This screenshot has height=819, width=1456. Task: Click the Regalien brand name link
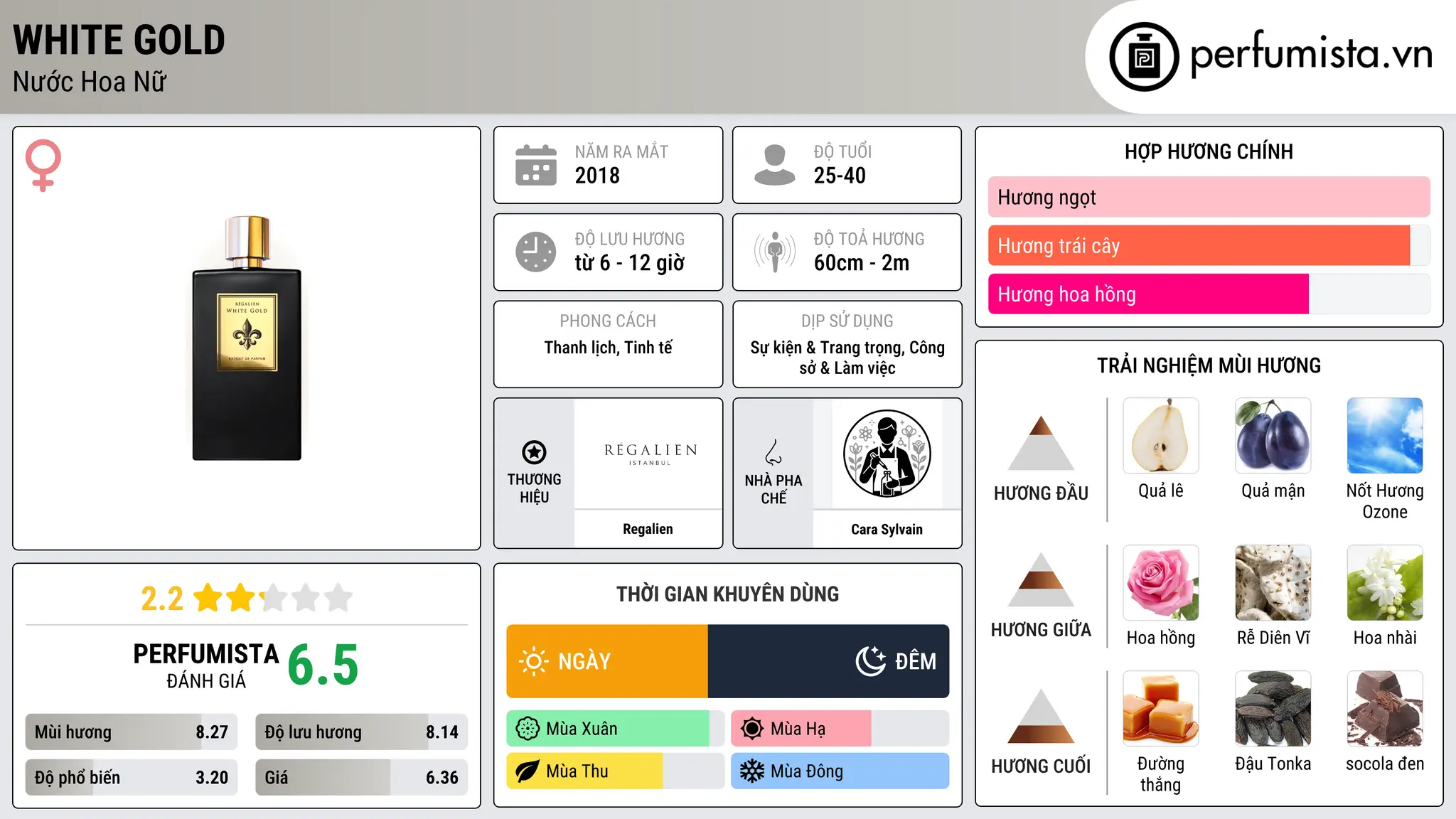pos(648,529)
